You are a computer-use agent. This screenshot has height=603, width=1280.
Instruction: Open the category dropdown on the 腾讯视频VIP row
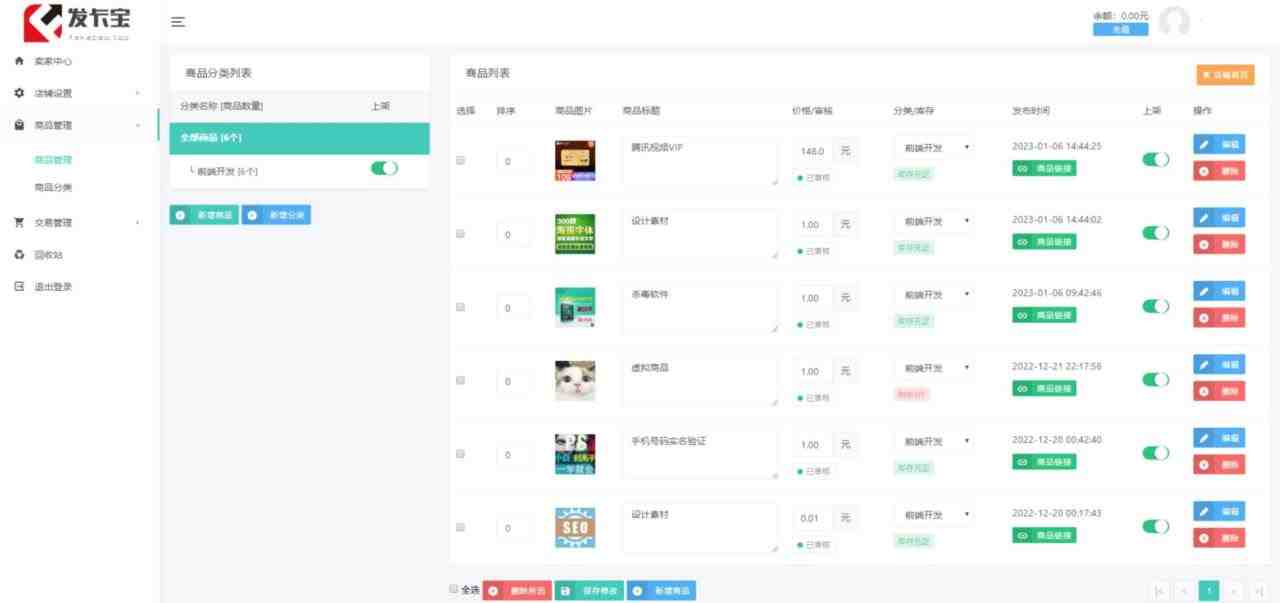pos(932,147)
